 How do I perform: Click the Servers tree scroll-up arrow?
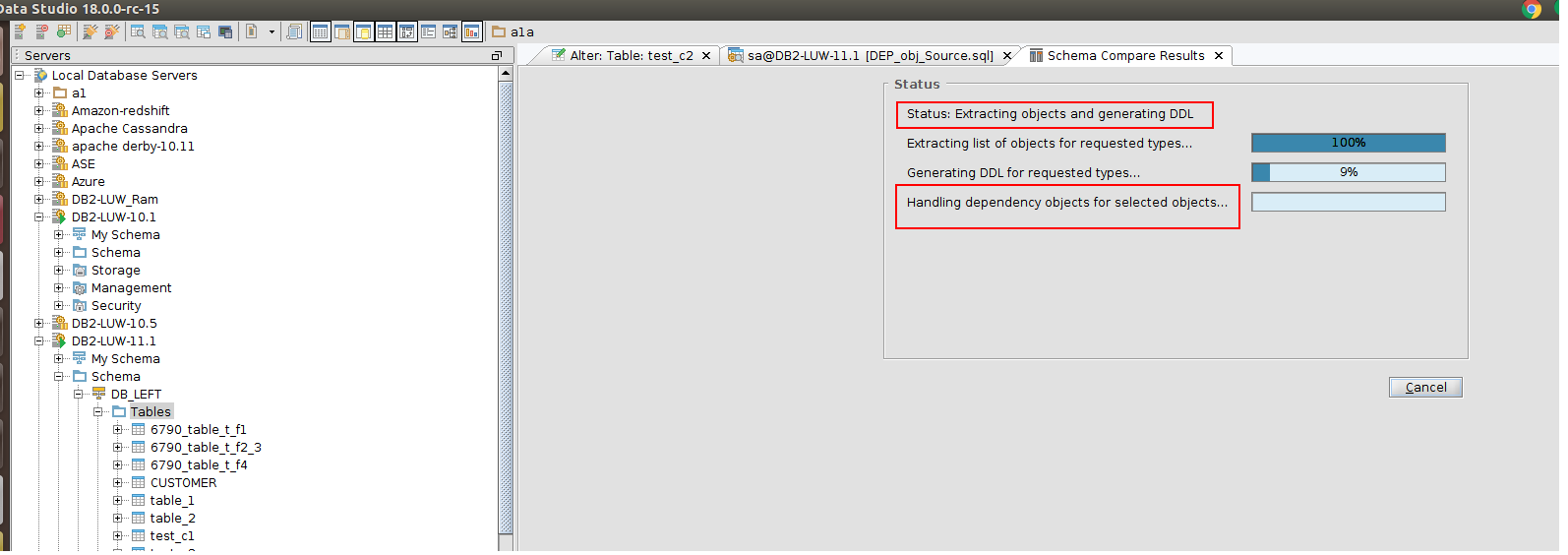pos(506,73)
